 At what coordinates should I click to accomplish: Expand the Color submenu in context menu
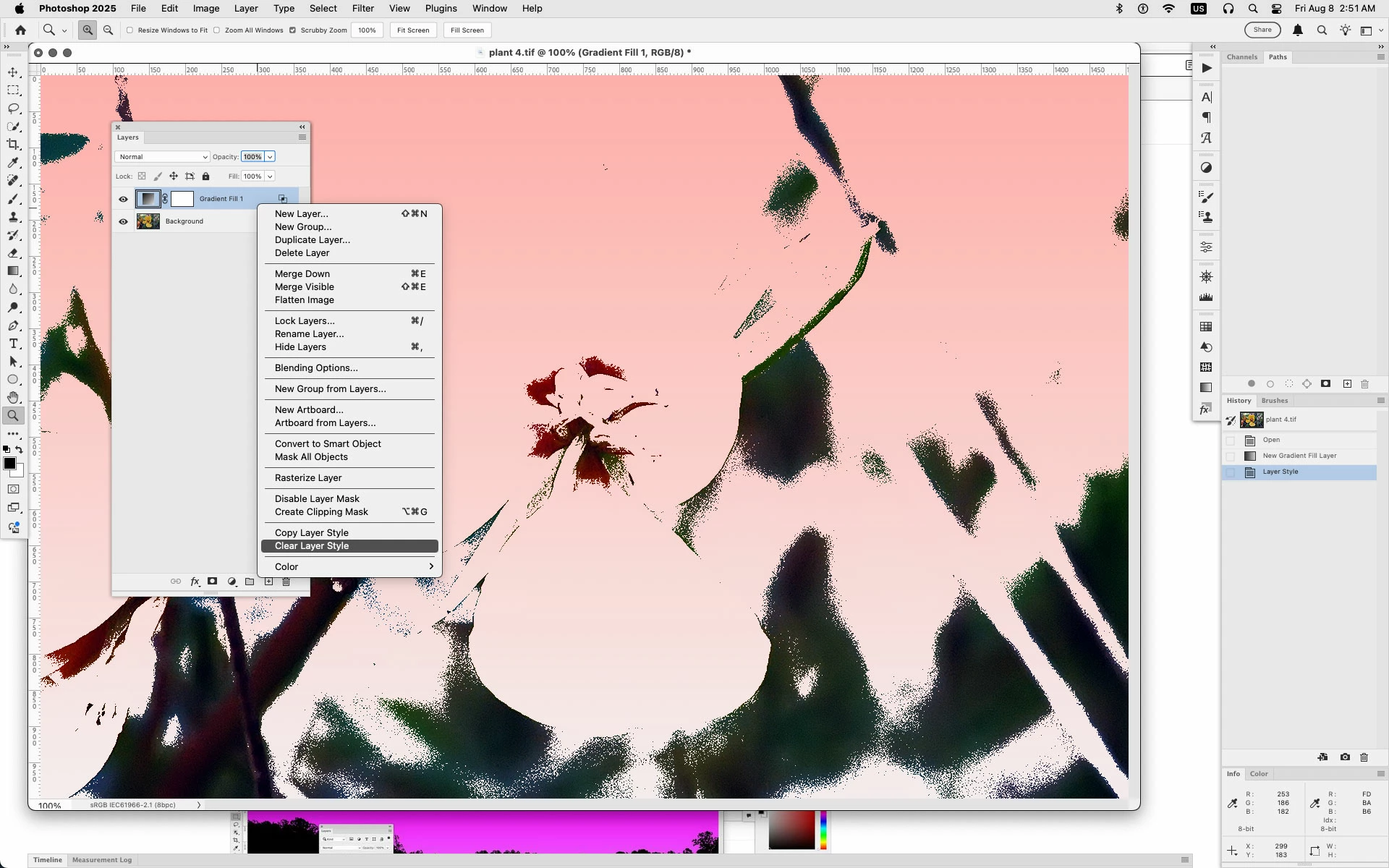tap(350, 566)
